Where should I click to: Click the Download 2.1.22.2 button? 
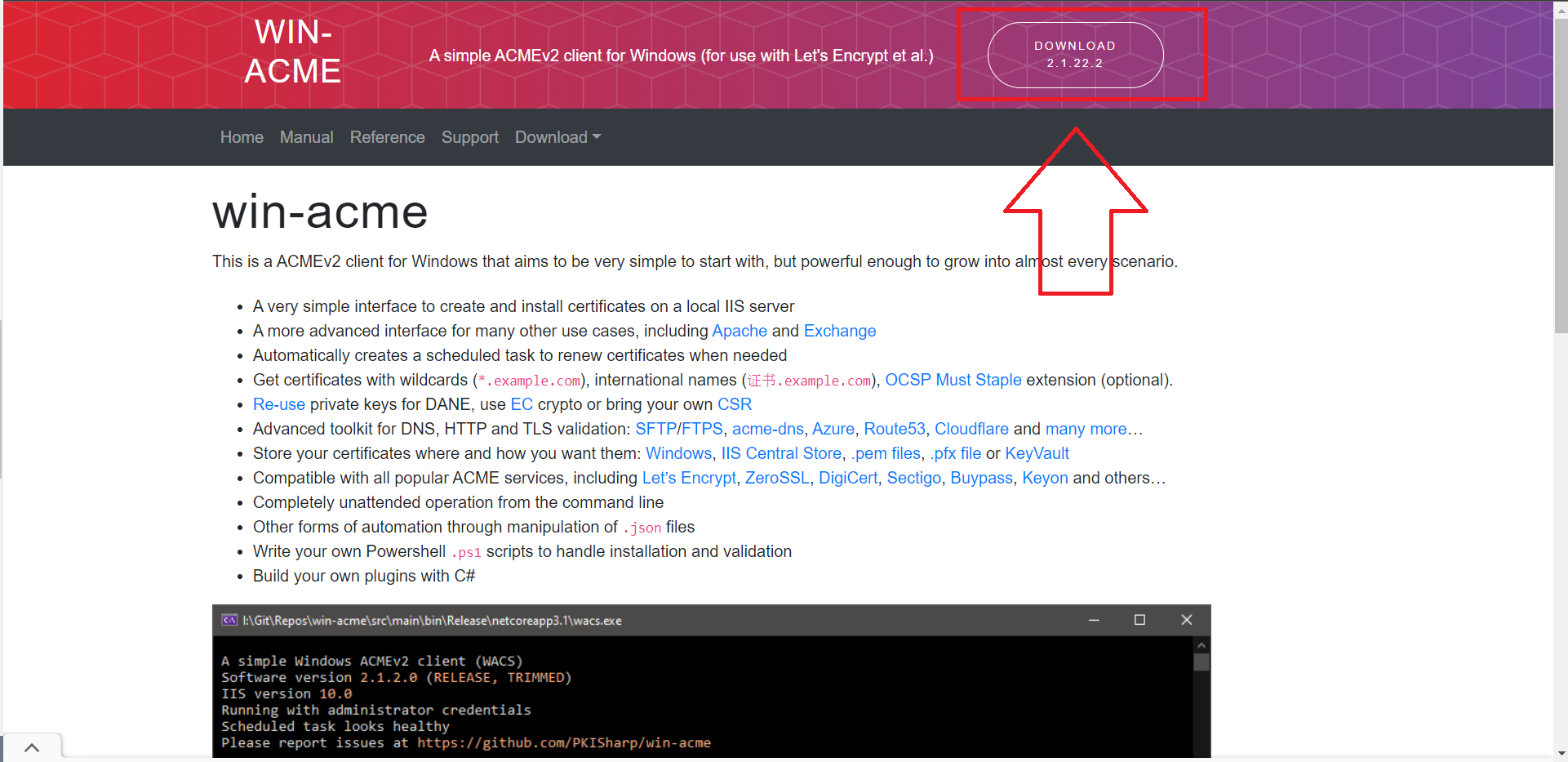coord(1075,55)
